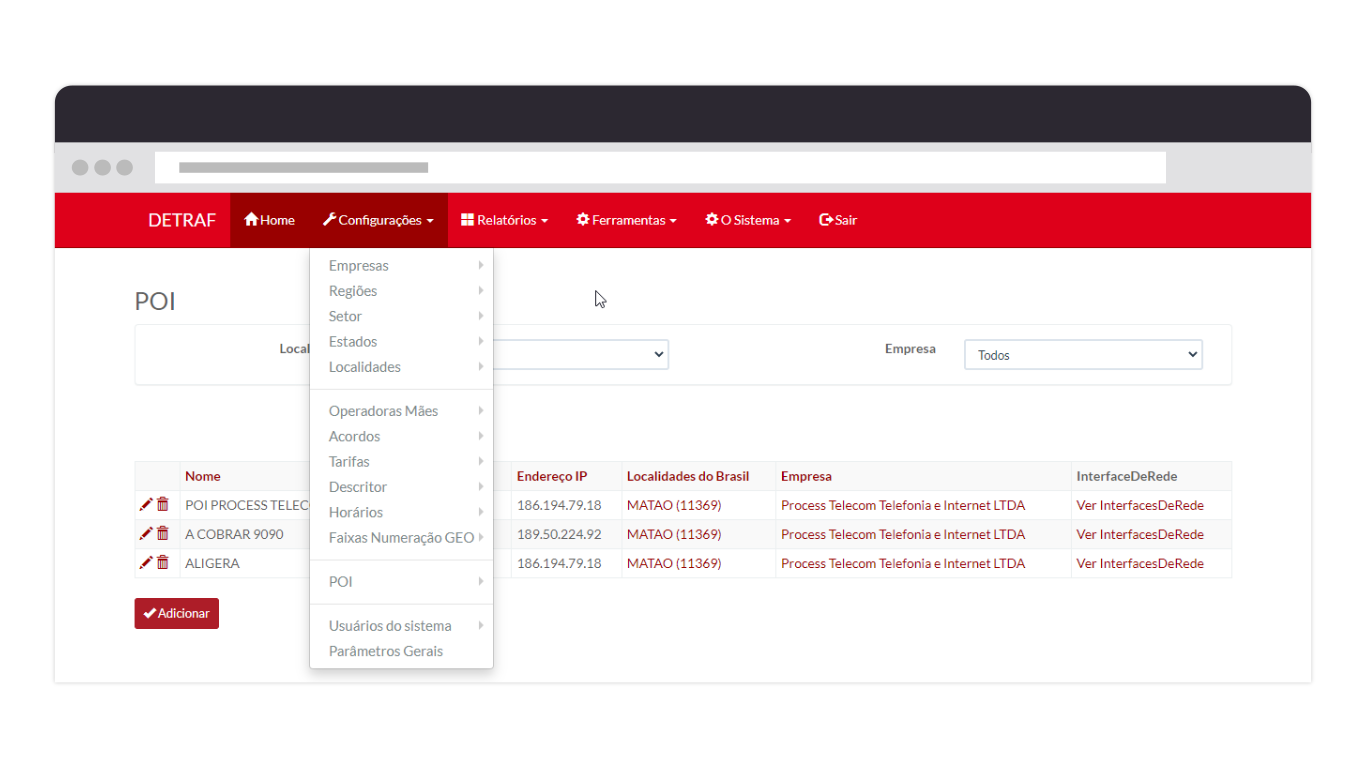Sort by the Empresa column header

pyautogui.click(x=806, y=476)
